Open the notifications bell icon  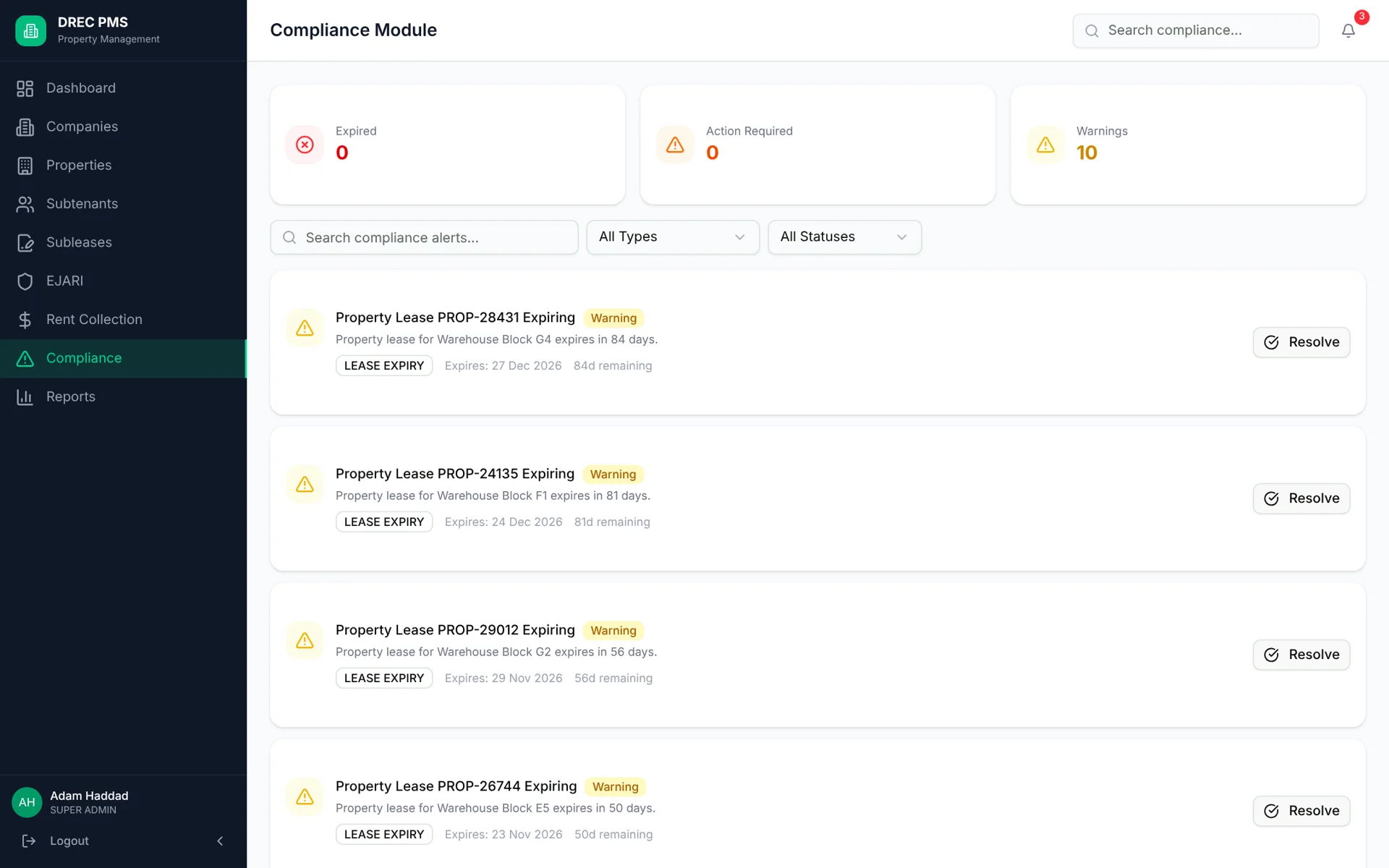pyautogui.click(x=1348, y=30)
